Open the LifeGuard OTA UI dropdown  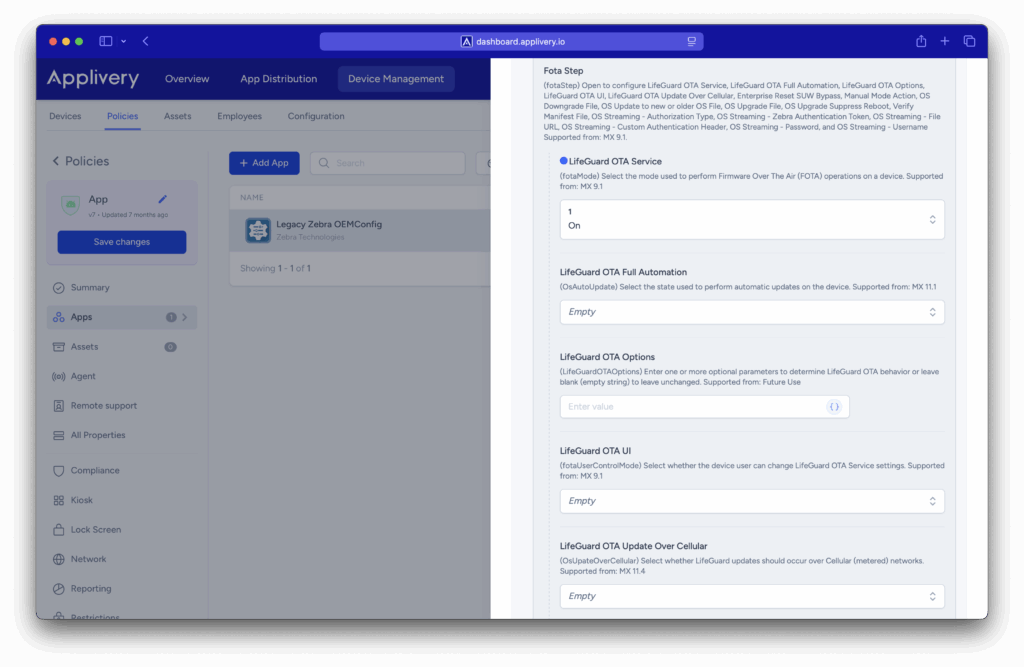(x=751, y=501)
